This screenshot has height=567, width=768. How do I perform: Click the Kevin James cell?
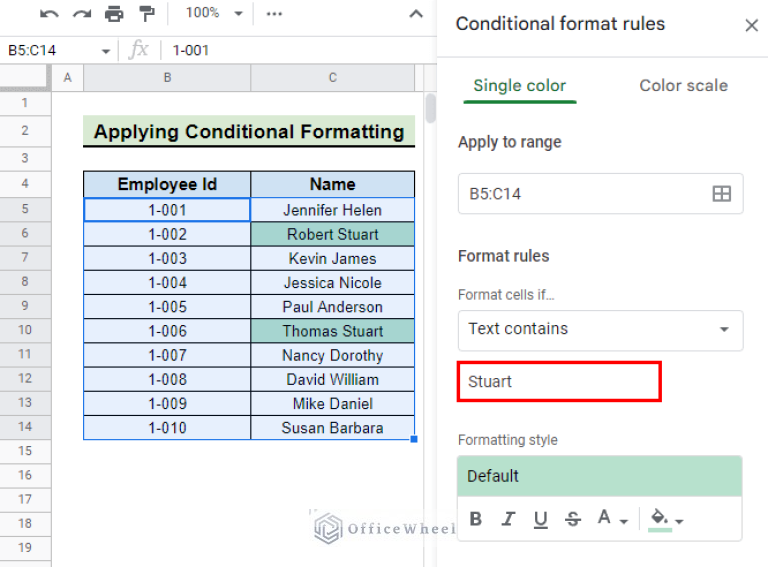click(x=333, y=258)
